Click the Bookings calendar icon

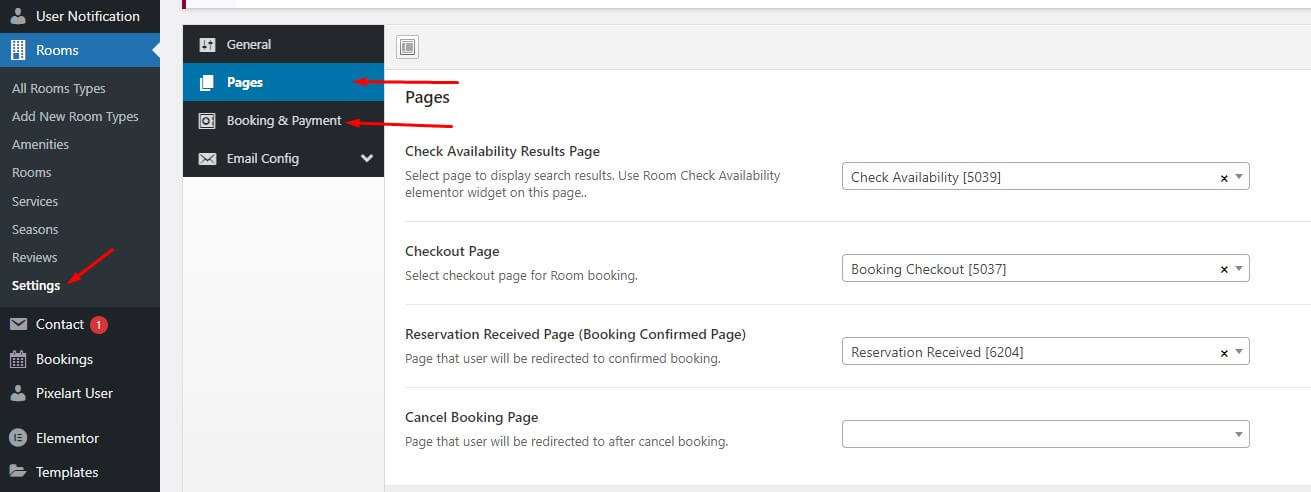[x=18, y=359]
